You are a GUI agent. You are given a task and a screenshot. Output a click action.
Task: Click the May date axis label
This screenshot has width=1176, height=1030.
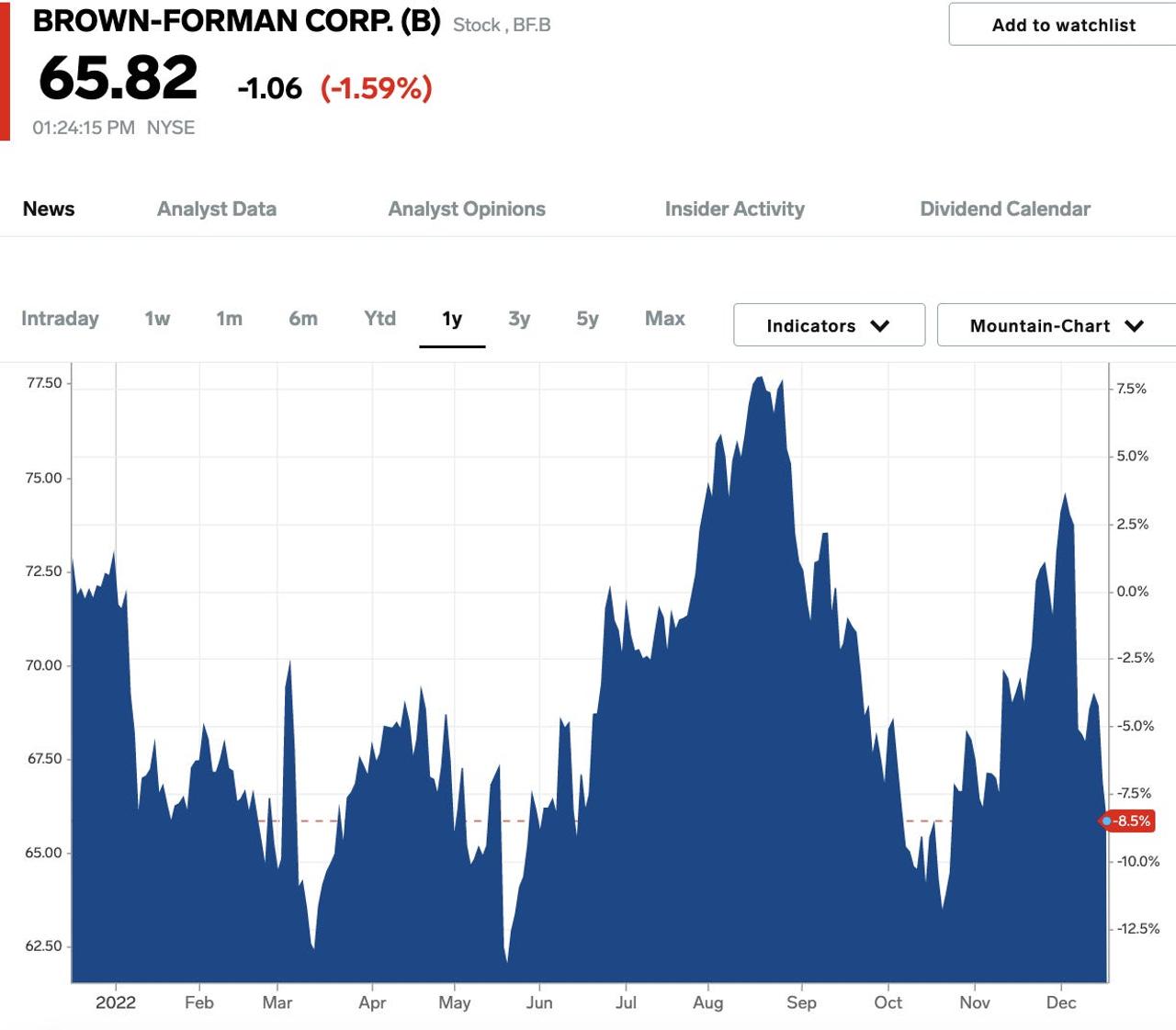click(x=455, y=1002)
